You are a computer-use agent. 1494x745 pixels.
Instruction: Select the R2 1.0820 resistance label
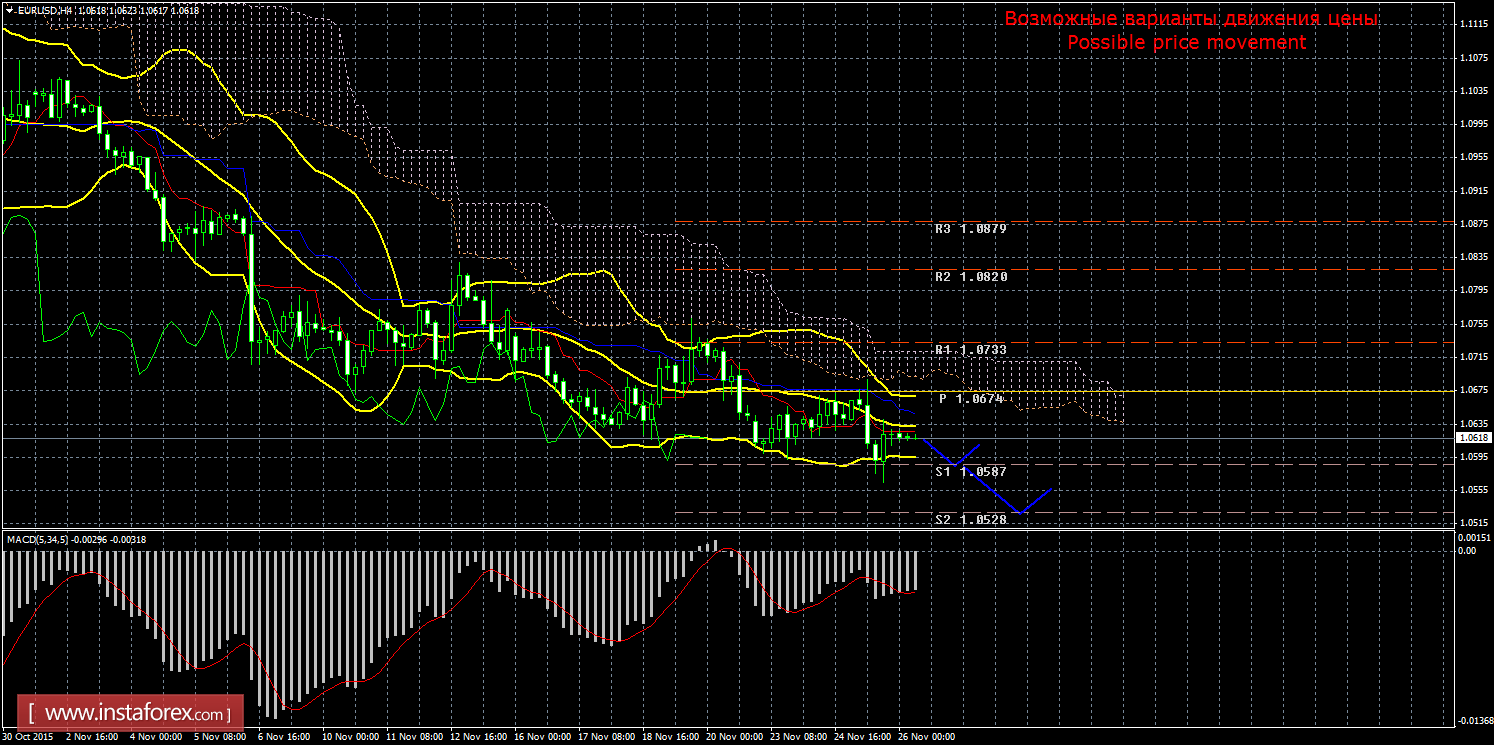tap(970, 276)
